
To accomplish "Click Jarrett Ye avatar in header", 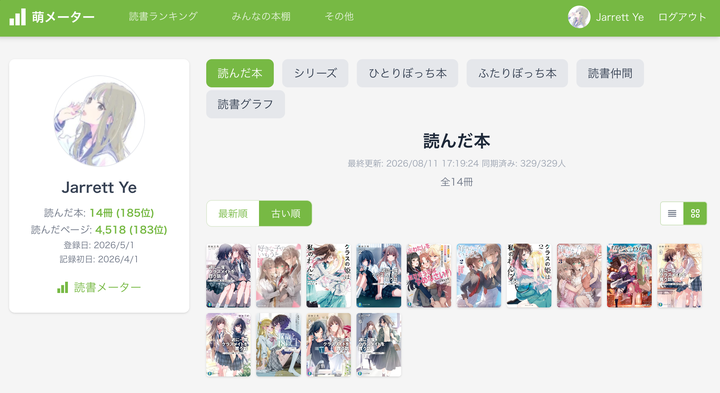I will pyautogui.click(x=579, y=17).
